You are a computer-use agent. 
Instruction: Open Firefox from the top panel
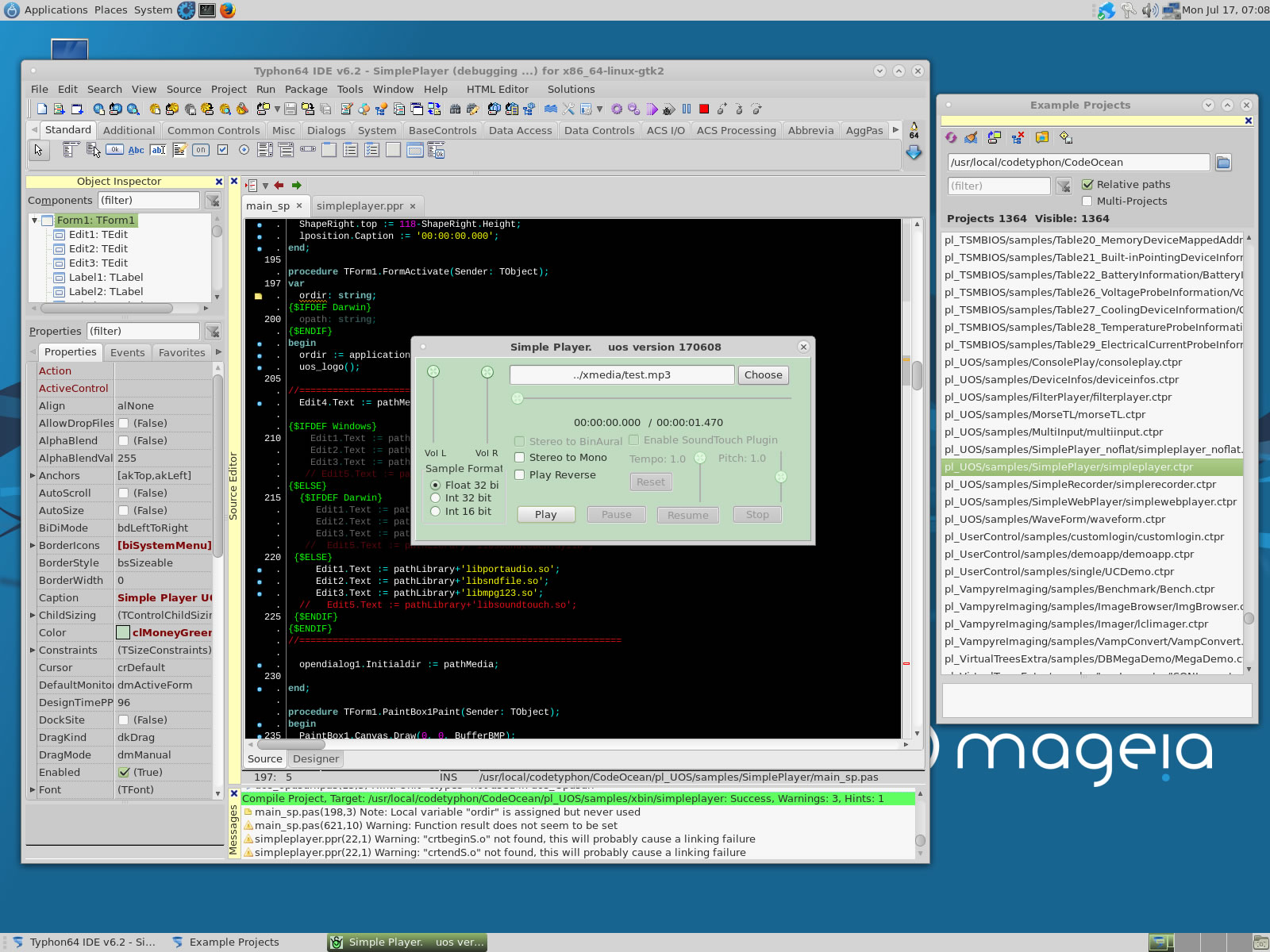pyautogui.click(x=228, y=10)
